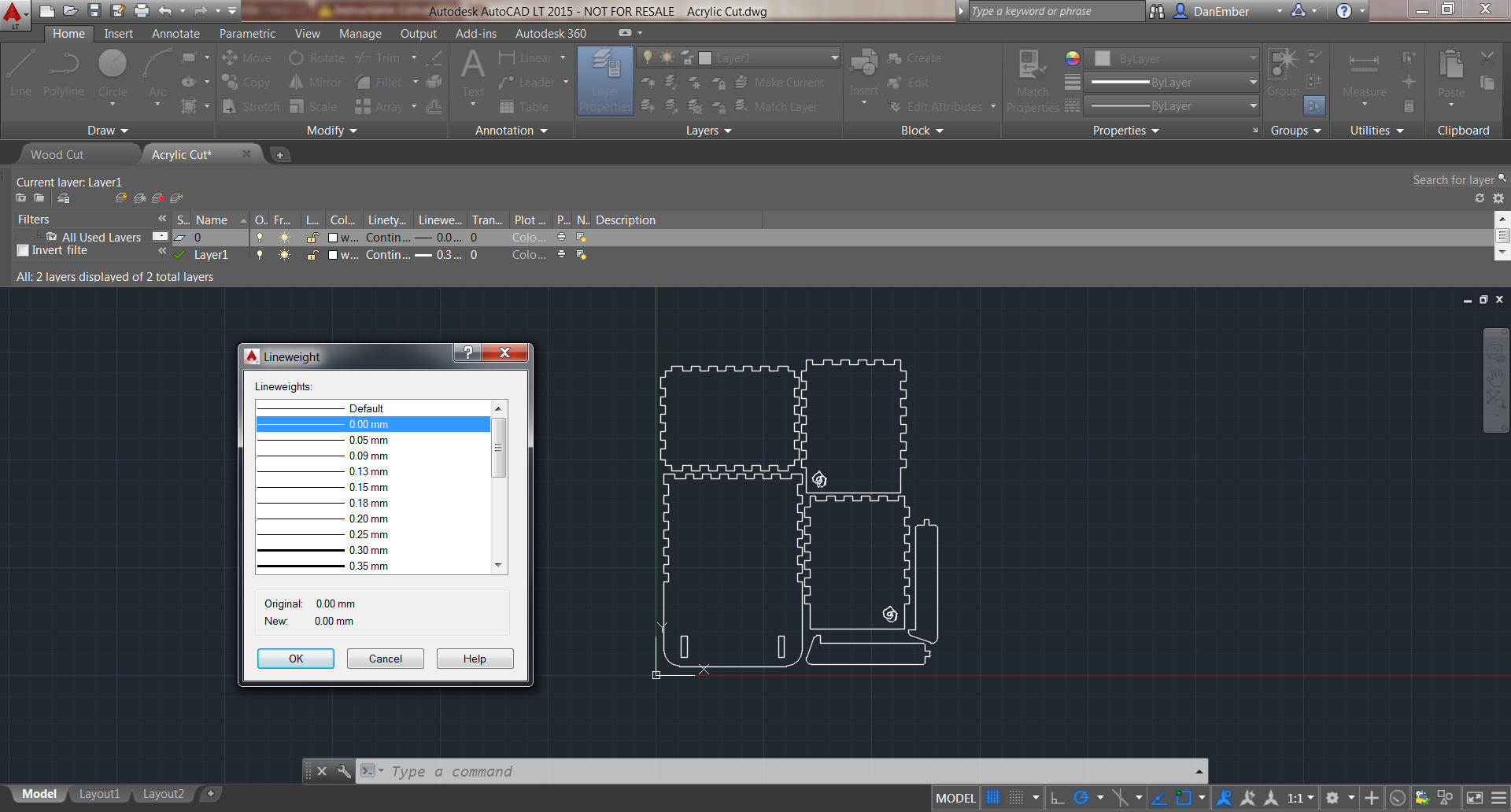Click Workspace Switching gear in status bar

(x=1332, y=798)
